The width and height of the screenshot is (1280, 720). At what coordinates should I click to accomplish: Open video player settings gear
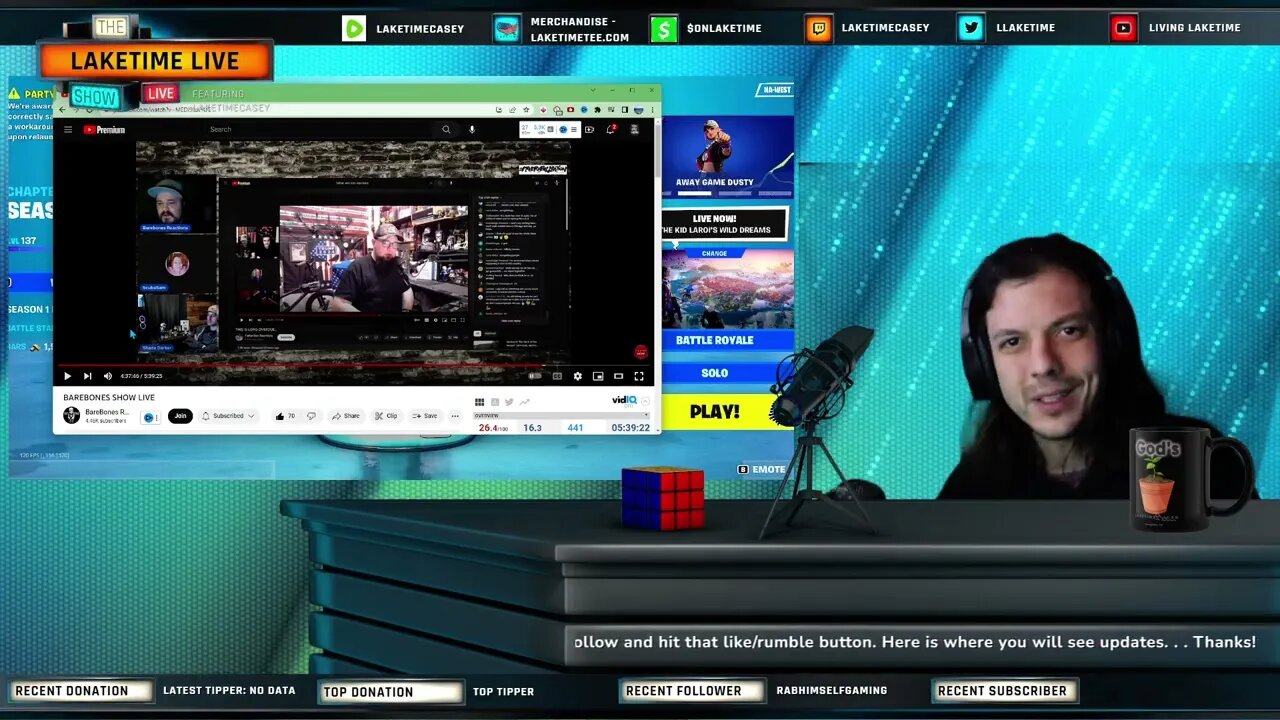click(x=577, y=376)
